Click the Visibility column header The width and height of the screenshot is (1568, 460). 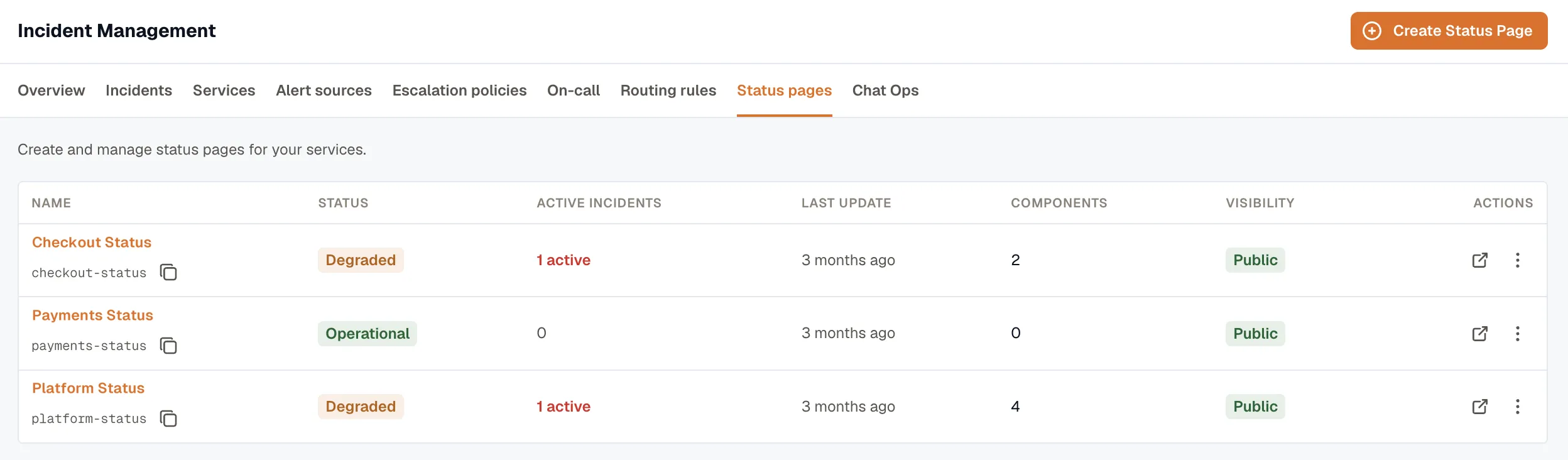(1260, 203)
